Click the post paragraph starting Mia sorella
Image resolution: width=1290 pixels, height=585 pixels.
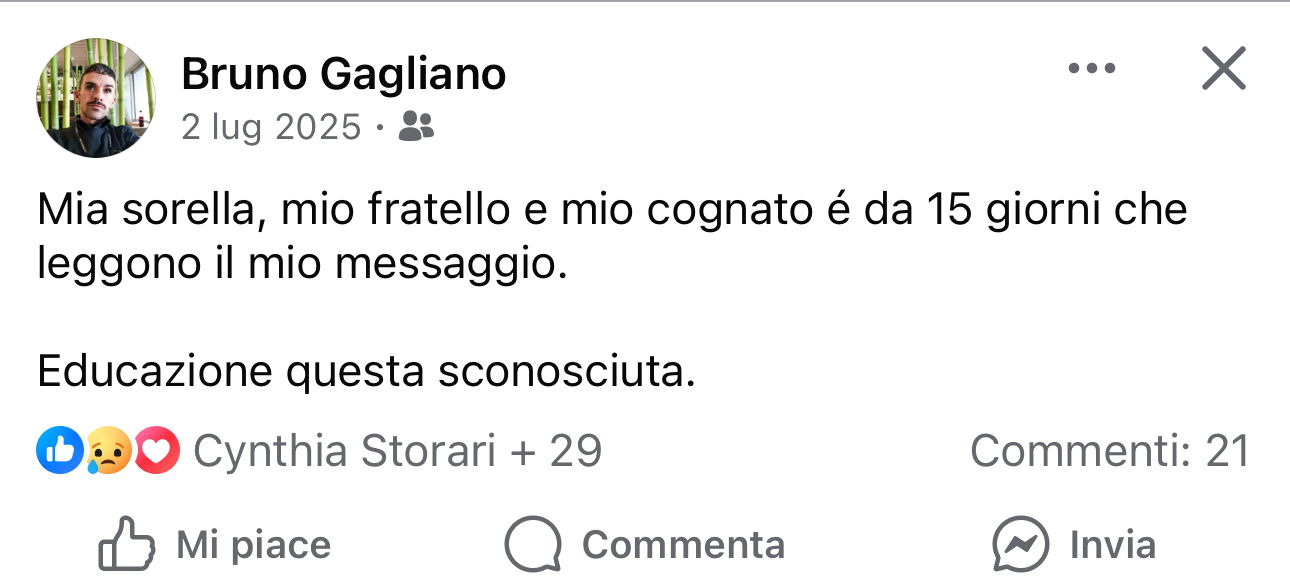point(611,238)
